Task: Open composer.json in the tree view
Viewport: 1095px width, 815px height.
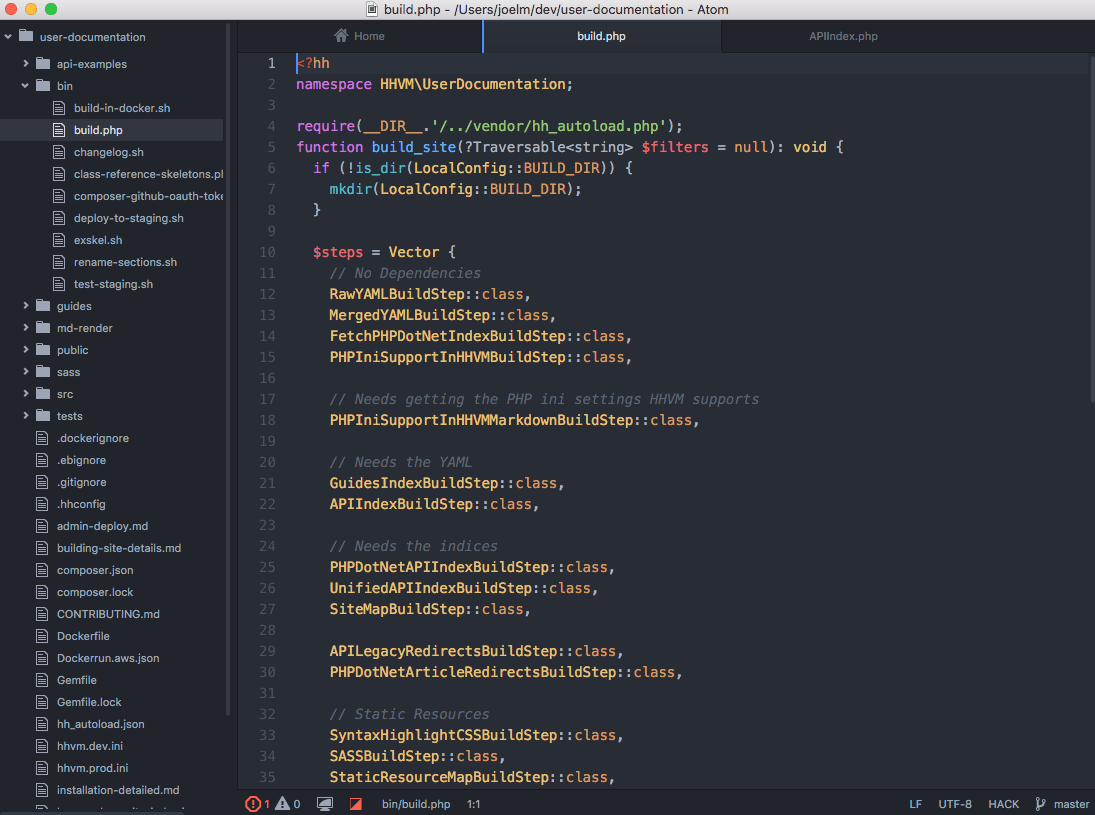Action: point(95,570)
